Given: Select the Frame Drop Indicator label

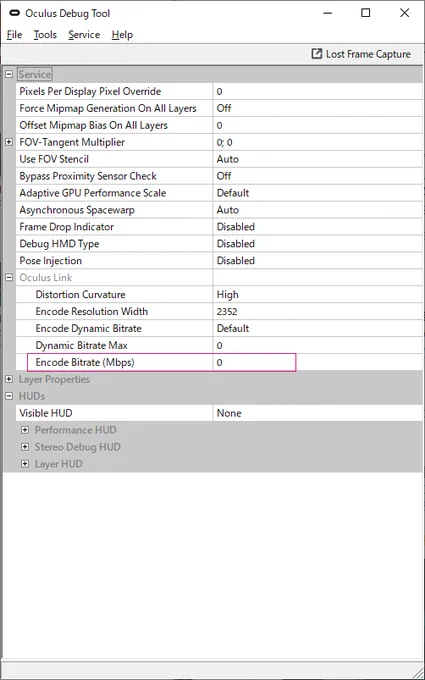Looking at the screenshot, I should (66, 227).
